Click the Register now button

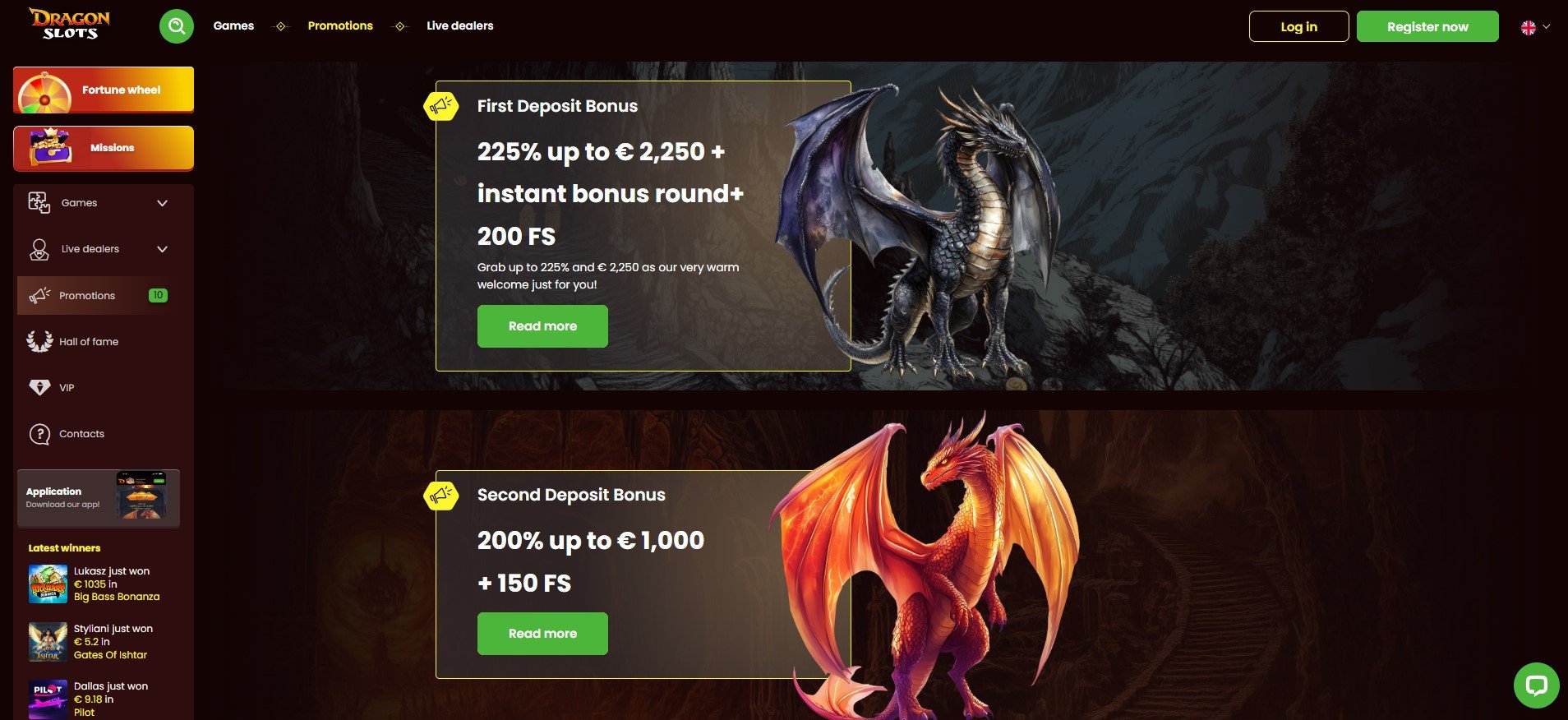[1427, 26]
